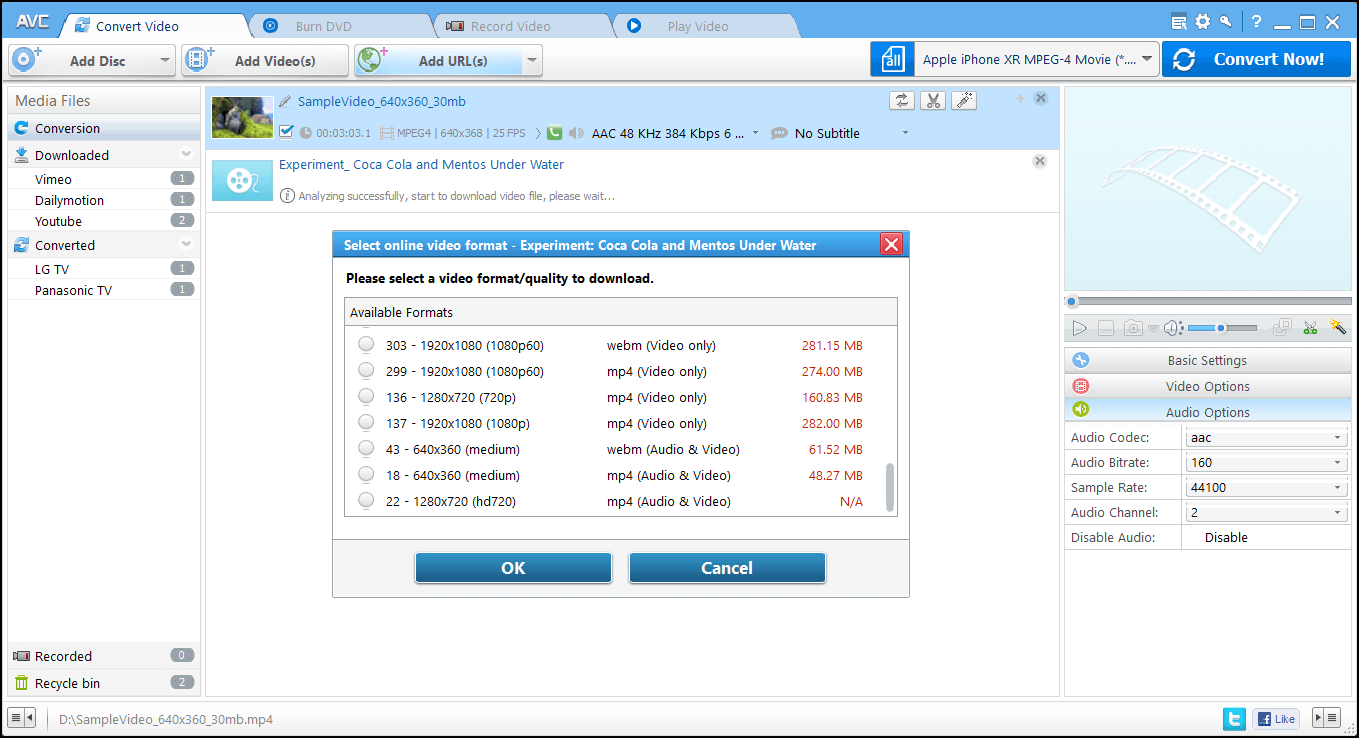Open the magic wand effects on SampleVideo row
The image size is (1359, 738).
click(x=964, y=100)
